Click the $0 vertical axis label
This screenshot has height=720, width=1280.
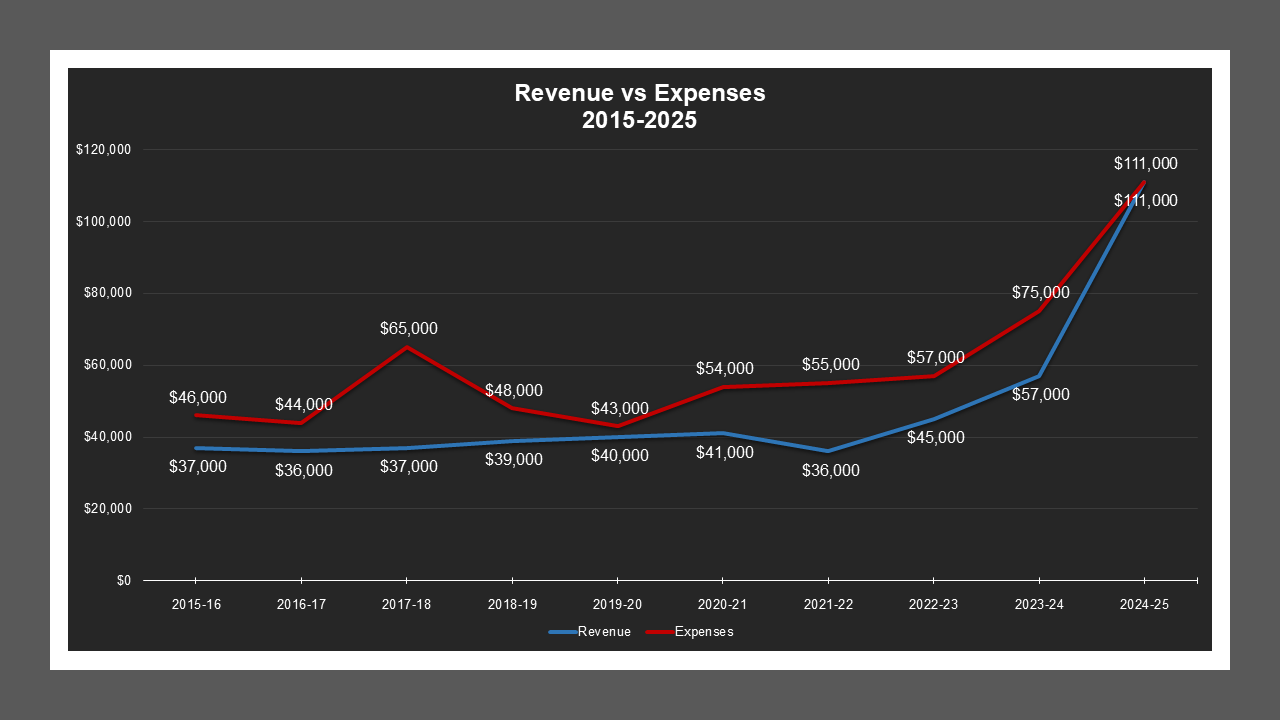[123, 581]
